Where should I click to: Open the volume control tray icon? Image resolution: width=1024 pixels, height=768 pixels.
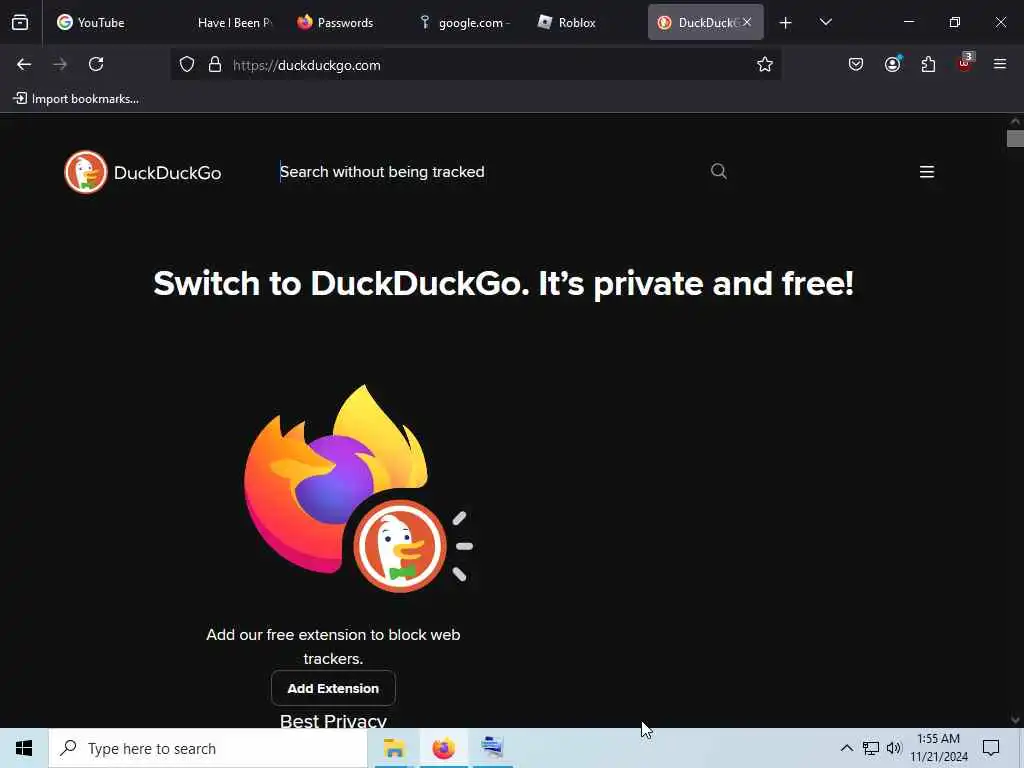pos(894,748)
